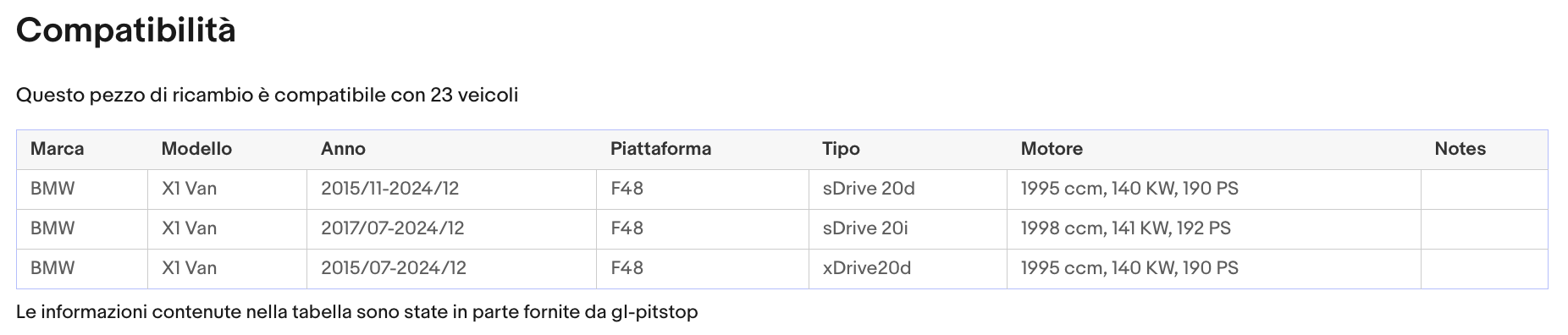Click the 2017/07-2024/12 year cell
This screenshot has height=335, width=1568.
(x=452, y=229)
